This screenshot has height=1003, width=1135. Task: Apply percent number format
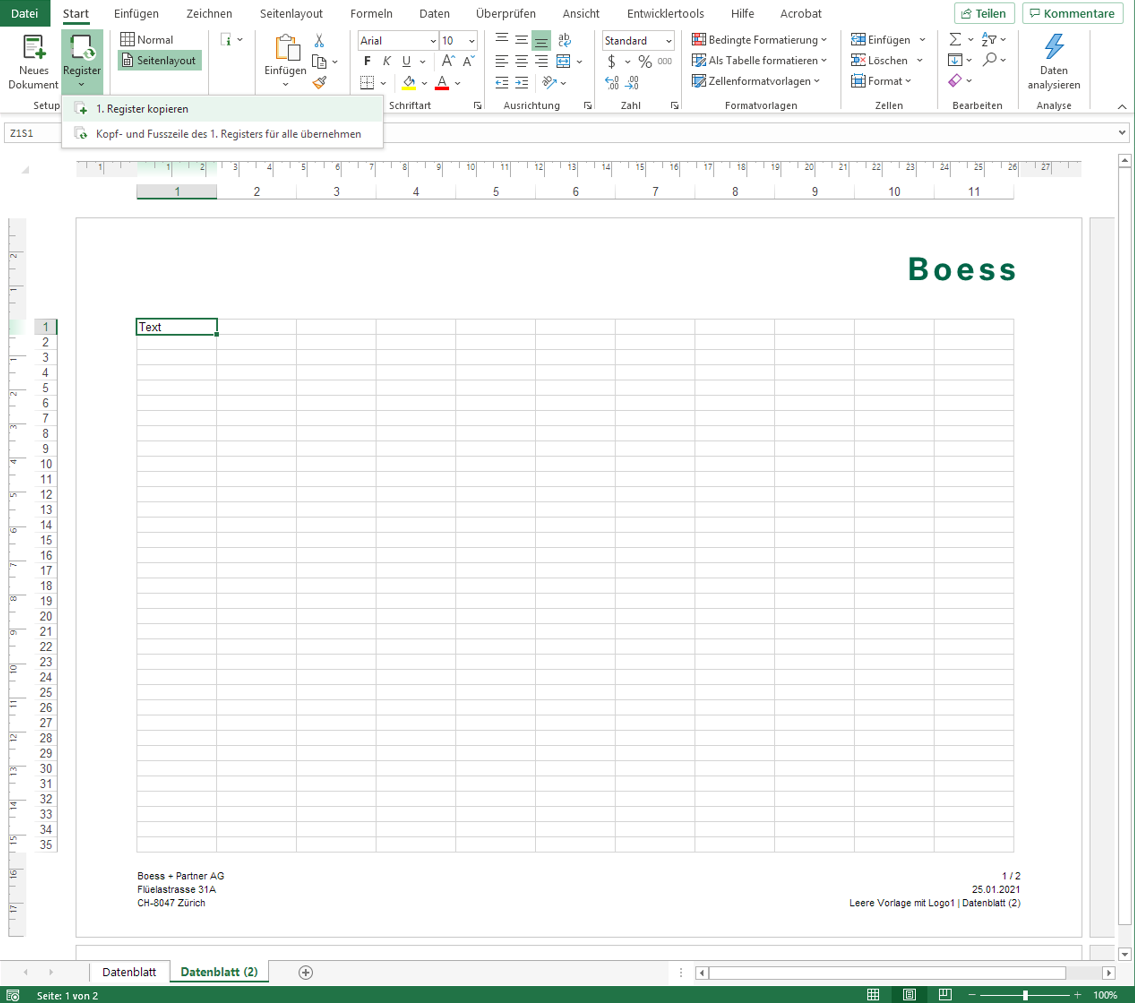pos(645,62)
